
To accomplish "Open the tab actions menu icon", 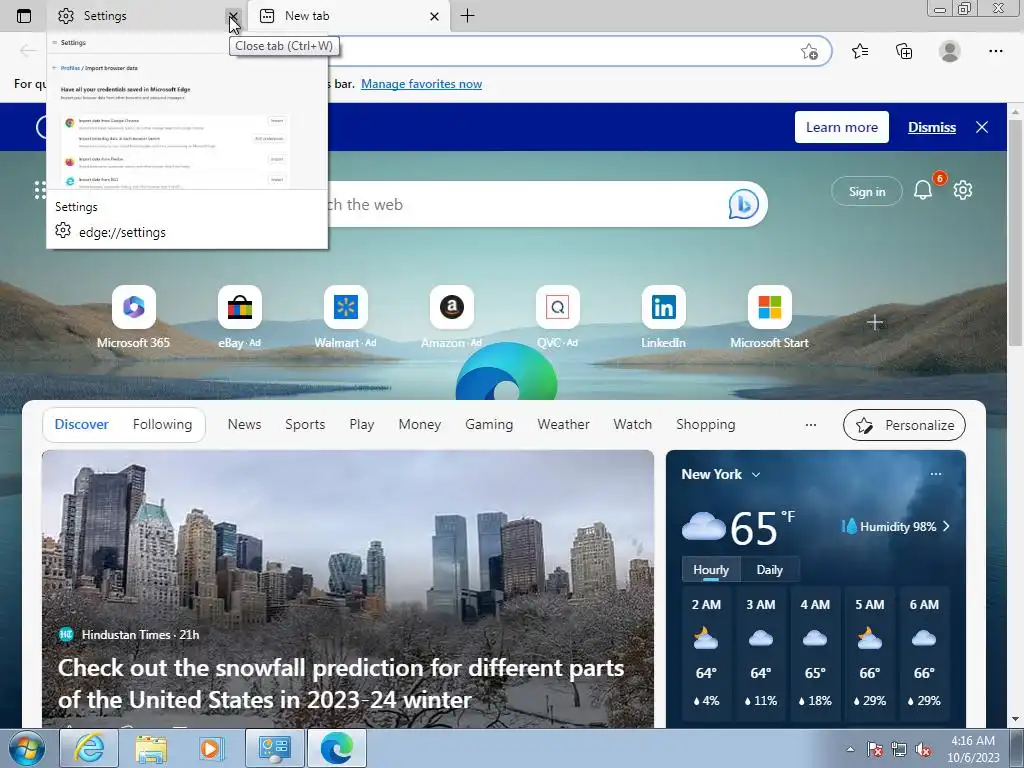I will tap(24, 16).
